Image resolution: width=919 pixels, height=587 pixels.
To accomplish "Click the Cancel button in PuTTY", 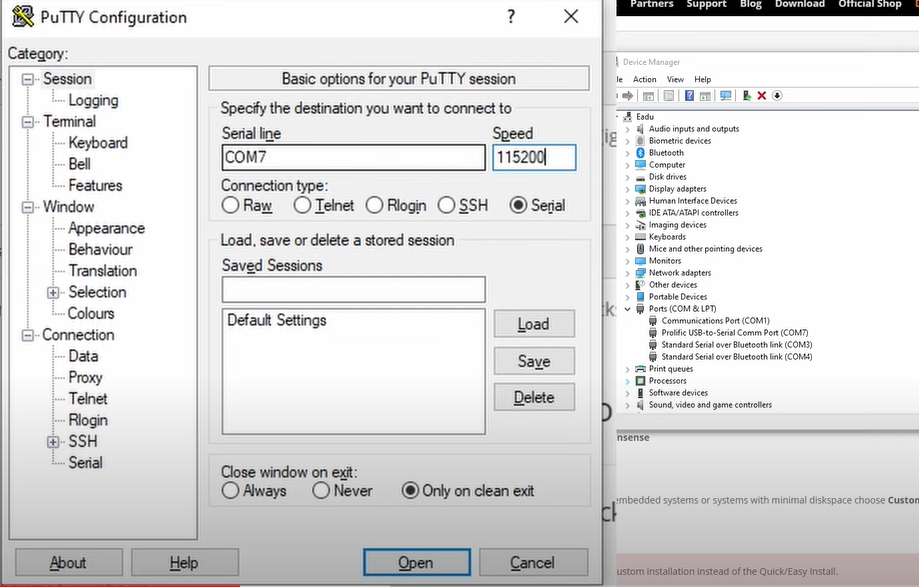I will (533, 562).
